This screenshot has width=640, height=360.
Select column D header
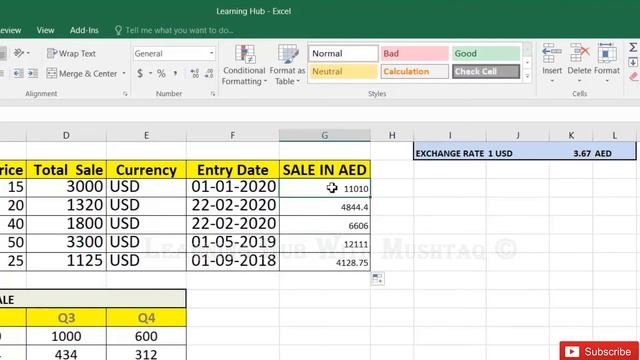66,135
